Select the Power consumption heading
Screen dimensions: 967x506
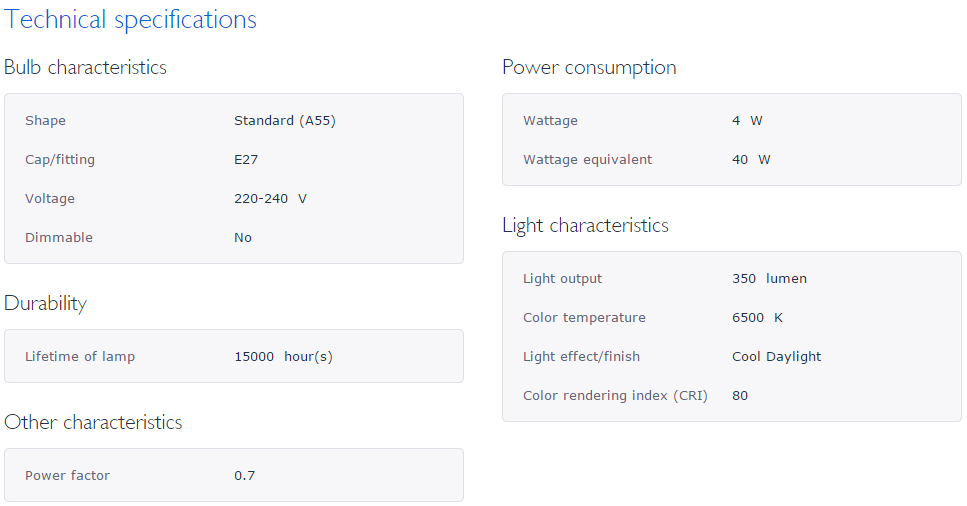coord(589,67)
